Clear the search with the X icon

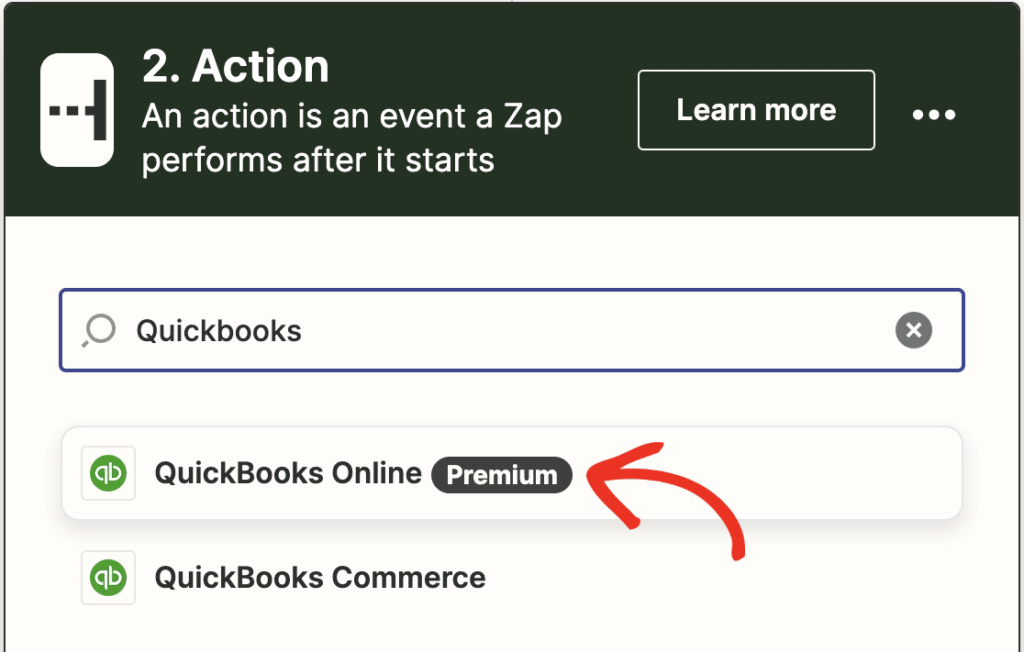(x=913, y=330)
